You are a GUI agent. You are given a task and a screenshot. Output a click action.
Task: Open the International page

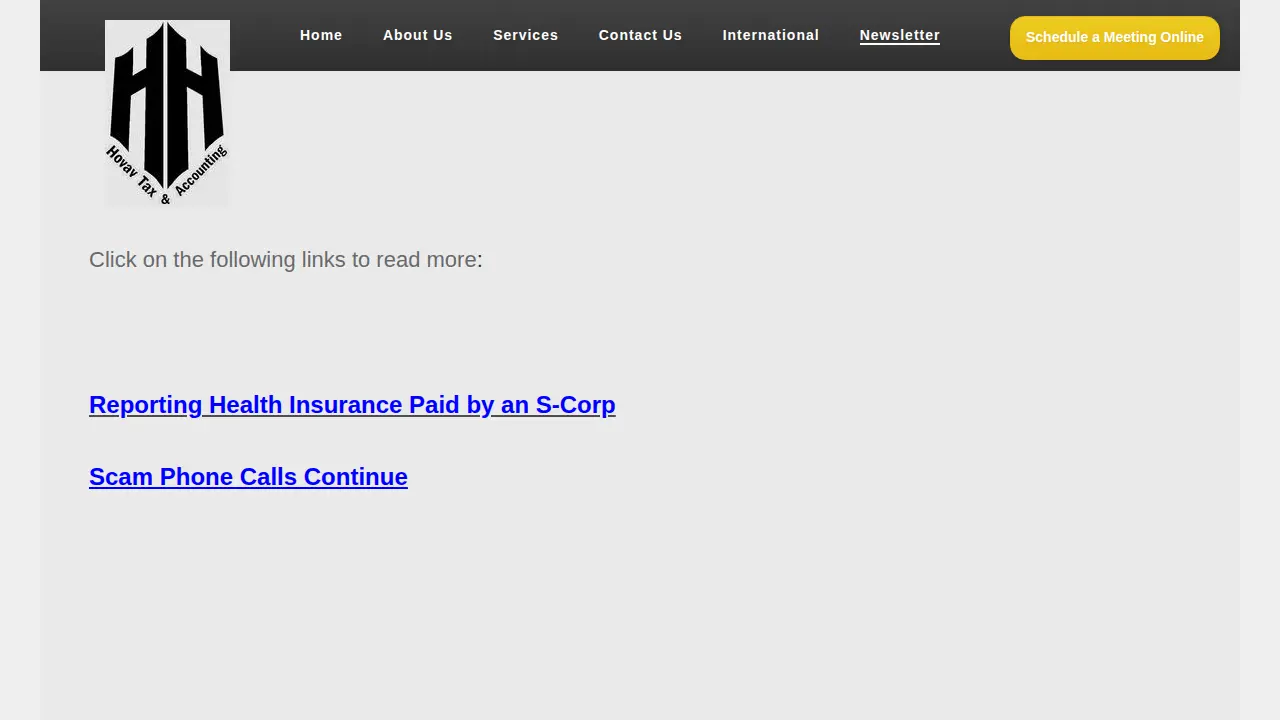[x=771, y=35]
